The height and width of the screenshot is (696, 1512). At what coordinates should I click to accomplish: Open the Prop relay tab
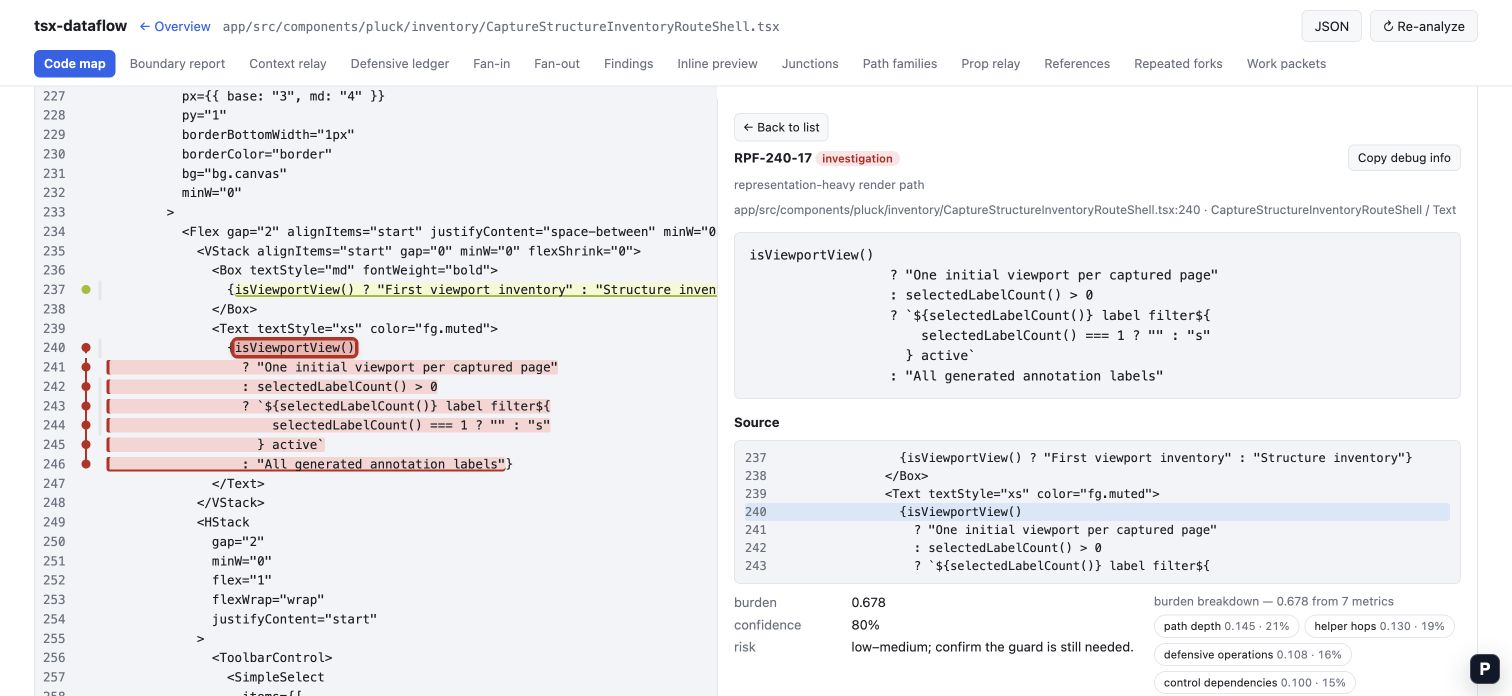pyautogui.click(x=991, y=63)
